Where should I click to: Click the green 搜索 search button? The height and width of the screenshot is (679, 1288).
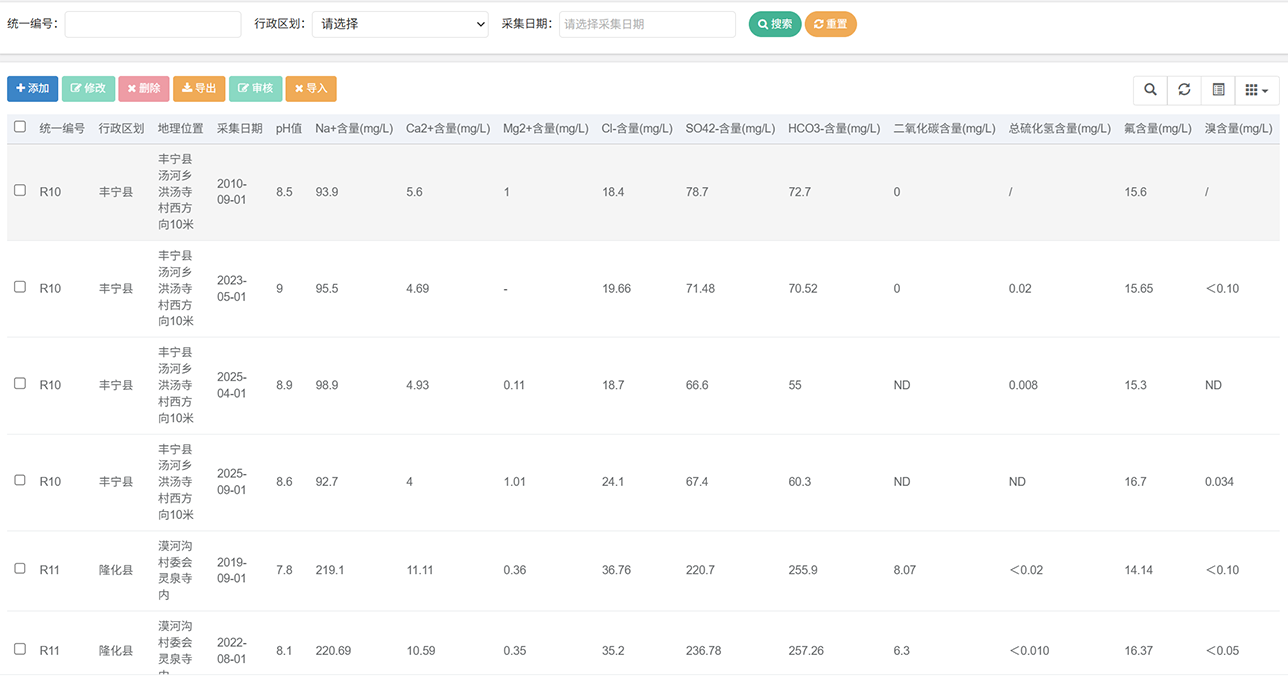point(775,24)
